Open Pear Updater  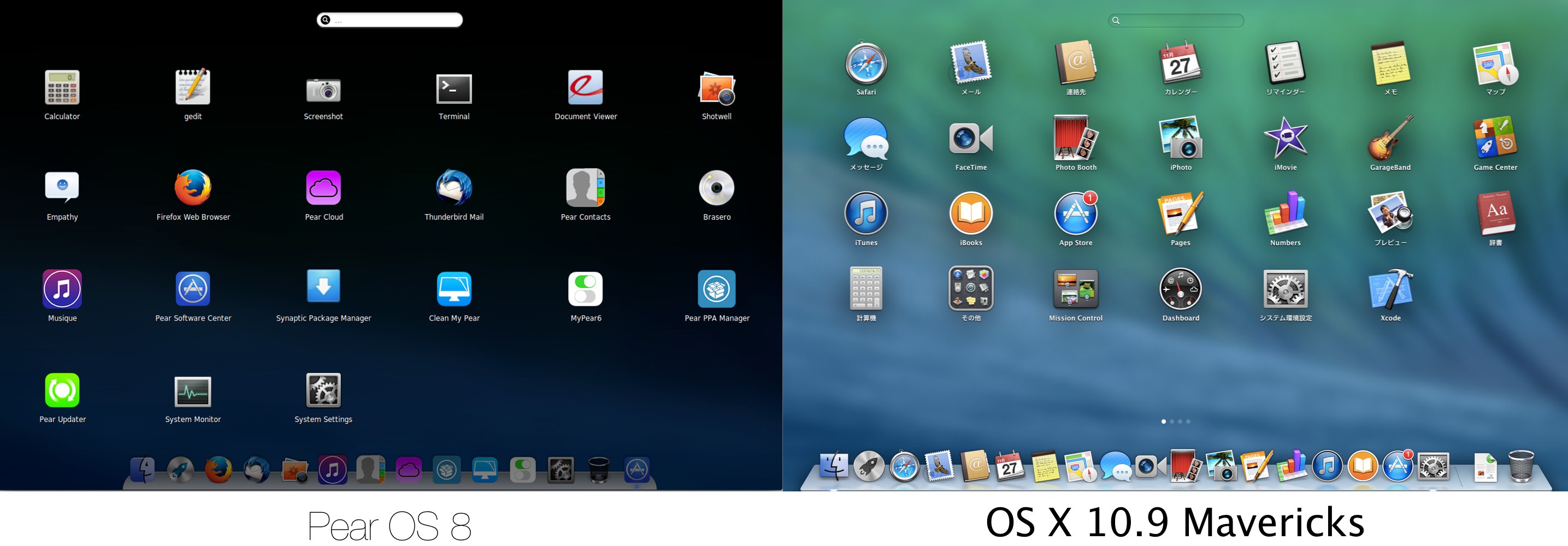[62, 390]
